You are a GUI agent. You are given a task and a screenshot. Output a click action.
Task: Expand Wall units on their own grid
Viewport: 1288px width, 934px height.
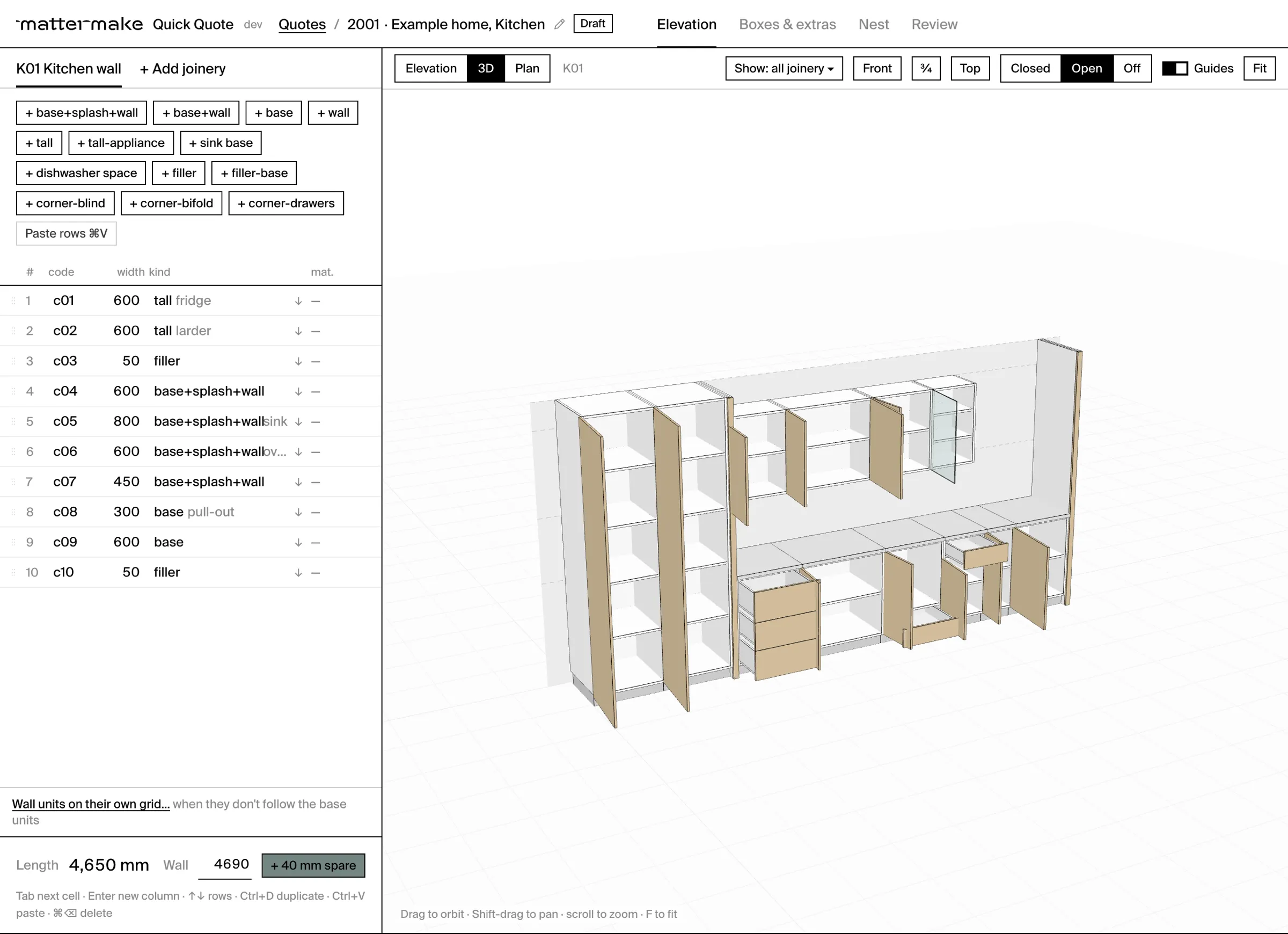pos(91,804)
